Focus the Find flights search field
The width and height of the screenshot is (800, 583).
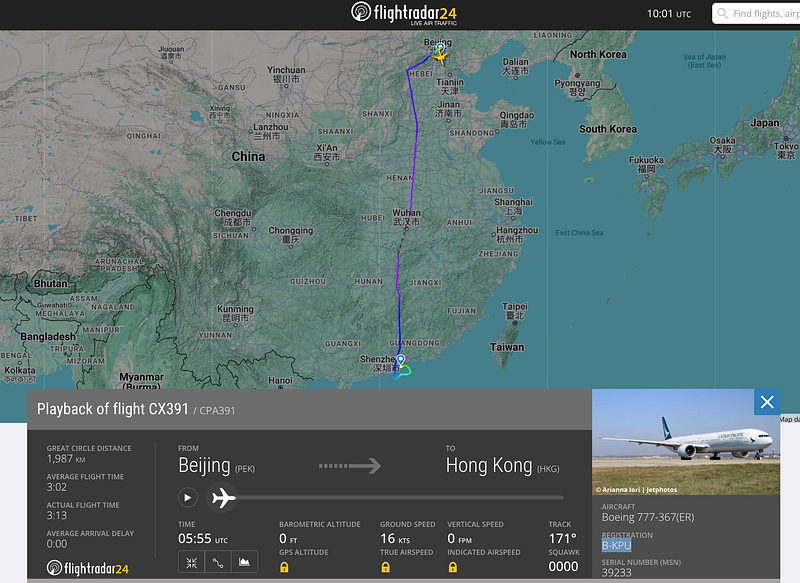coord(756,13)
